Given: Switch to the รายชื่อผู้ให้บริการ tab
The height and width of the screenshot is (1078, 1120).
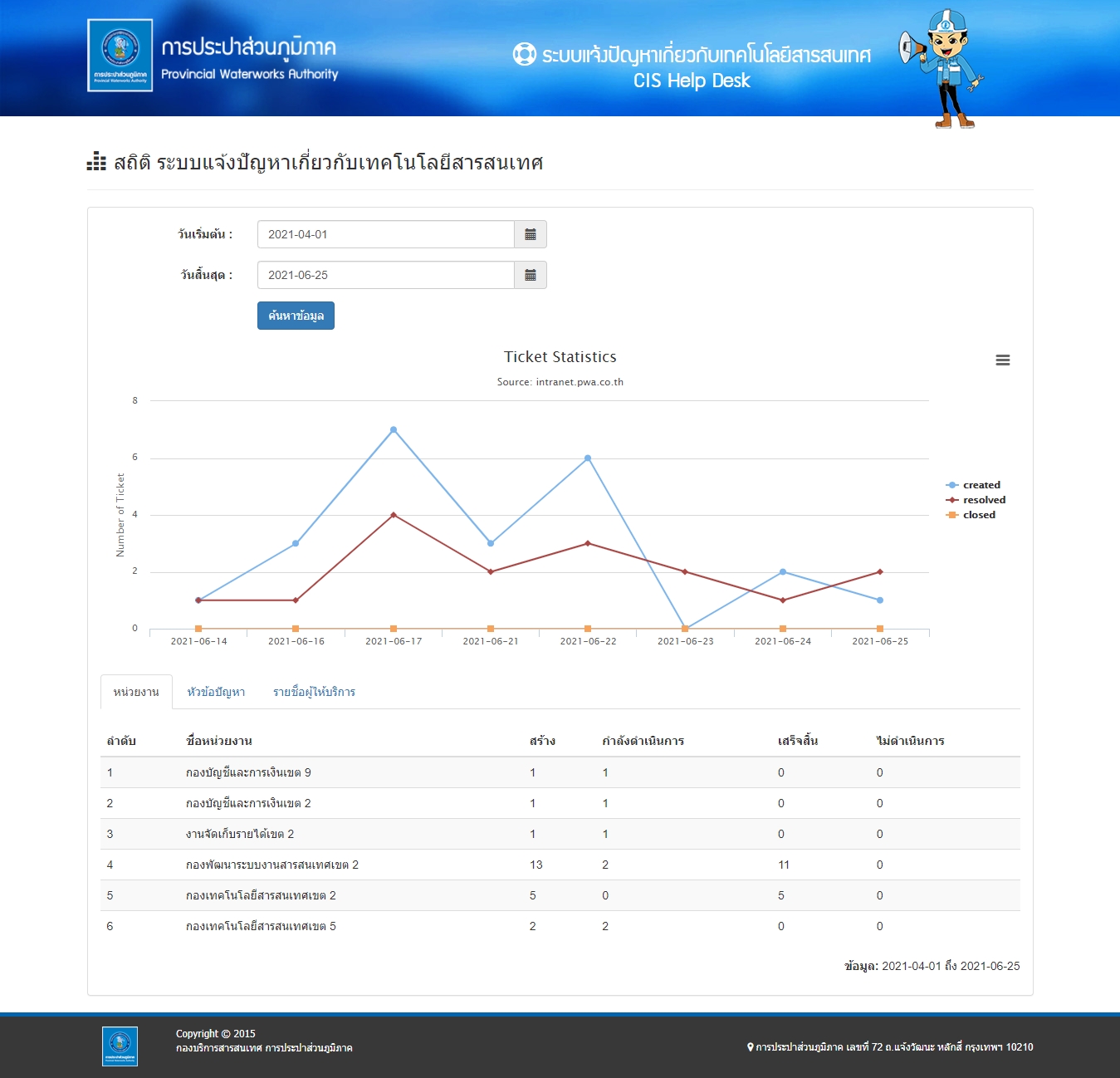Looking at the screenshot, I should coord(314,692).
